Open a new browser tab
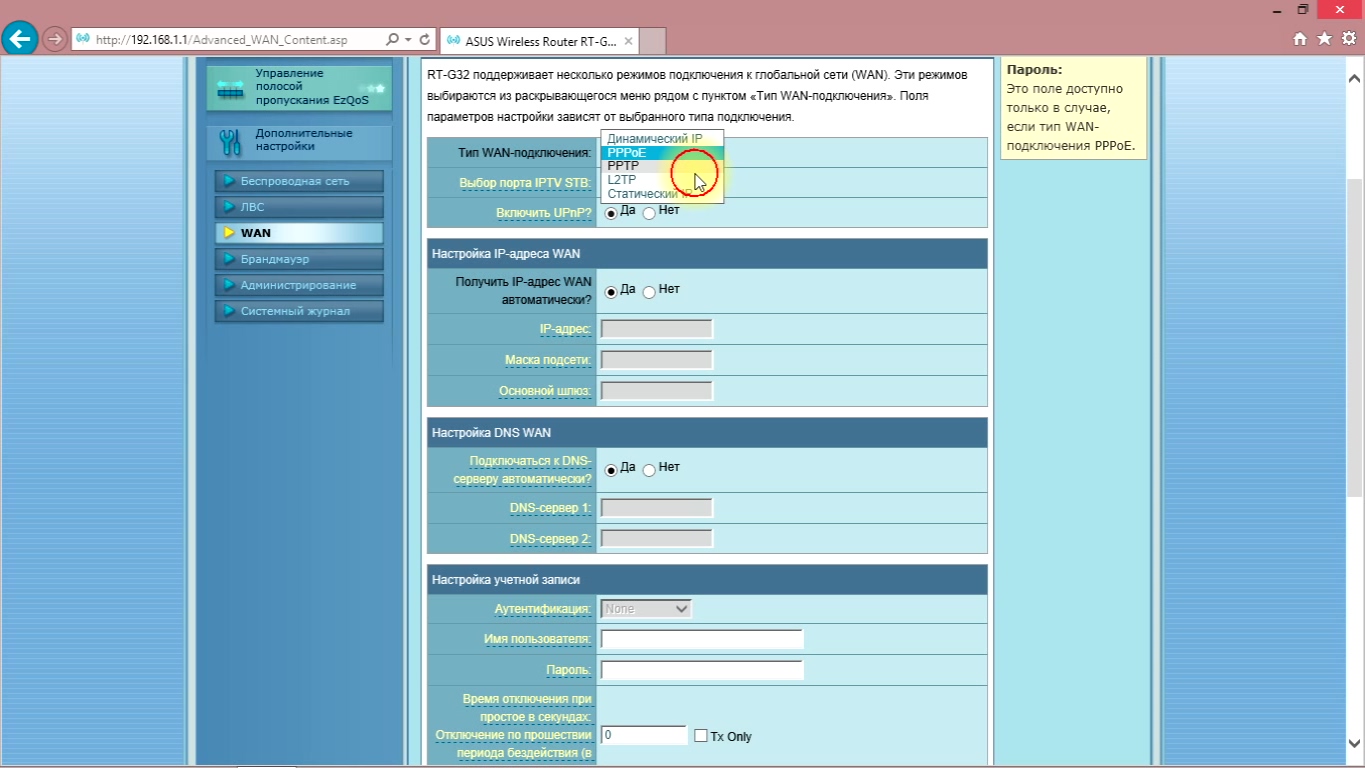This screenshot has height=768, width=1365. pos(652,41)
